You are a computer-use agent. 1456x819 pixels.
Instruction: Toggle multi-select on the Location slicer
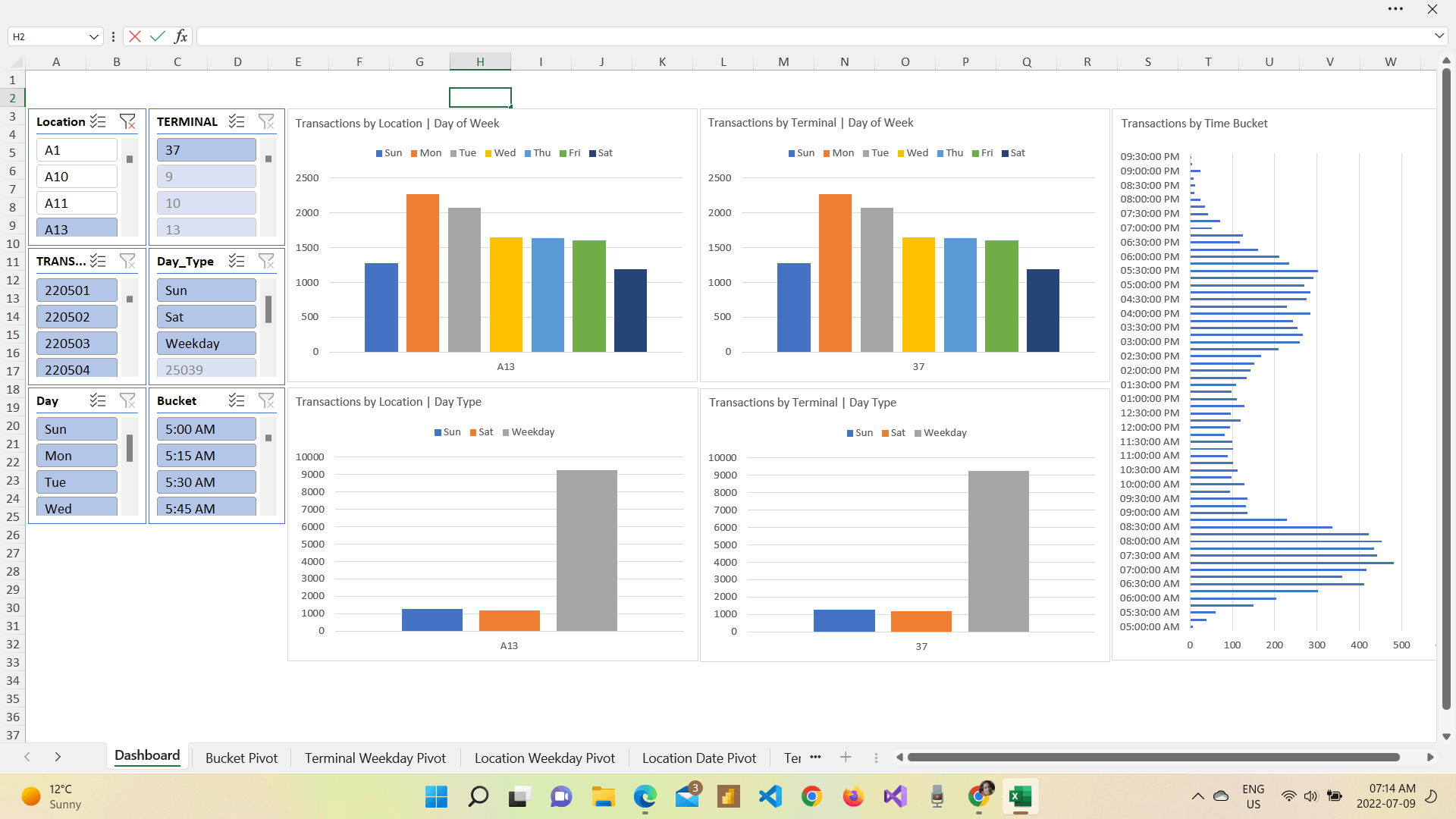tap(98, 121)
